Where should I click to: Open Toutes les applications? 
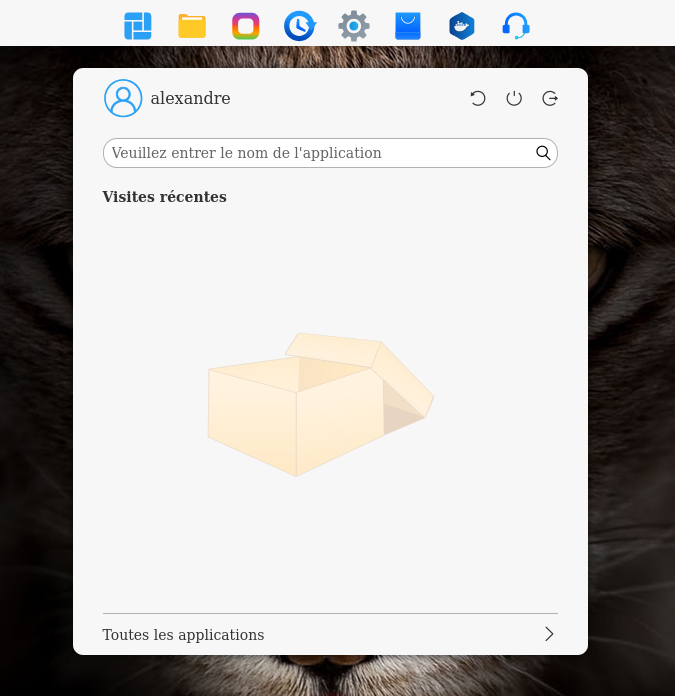[184, 635]
